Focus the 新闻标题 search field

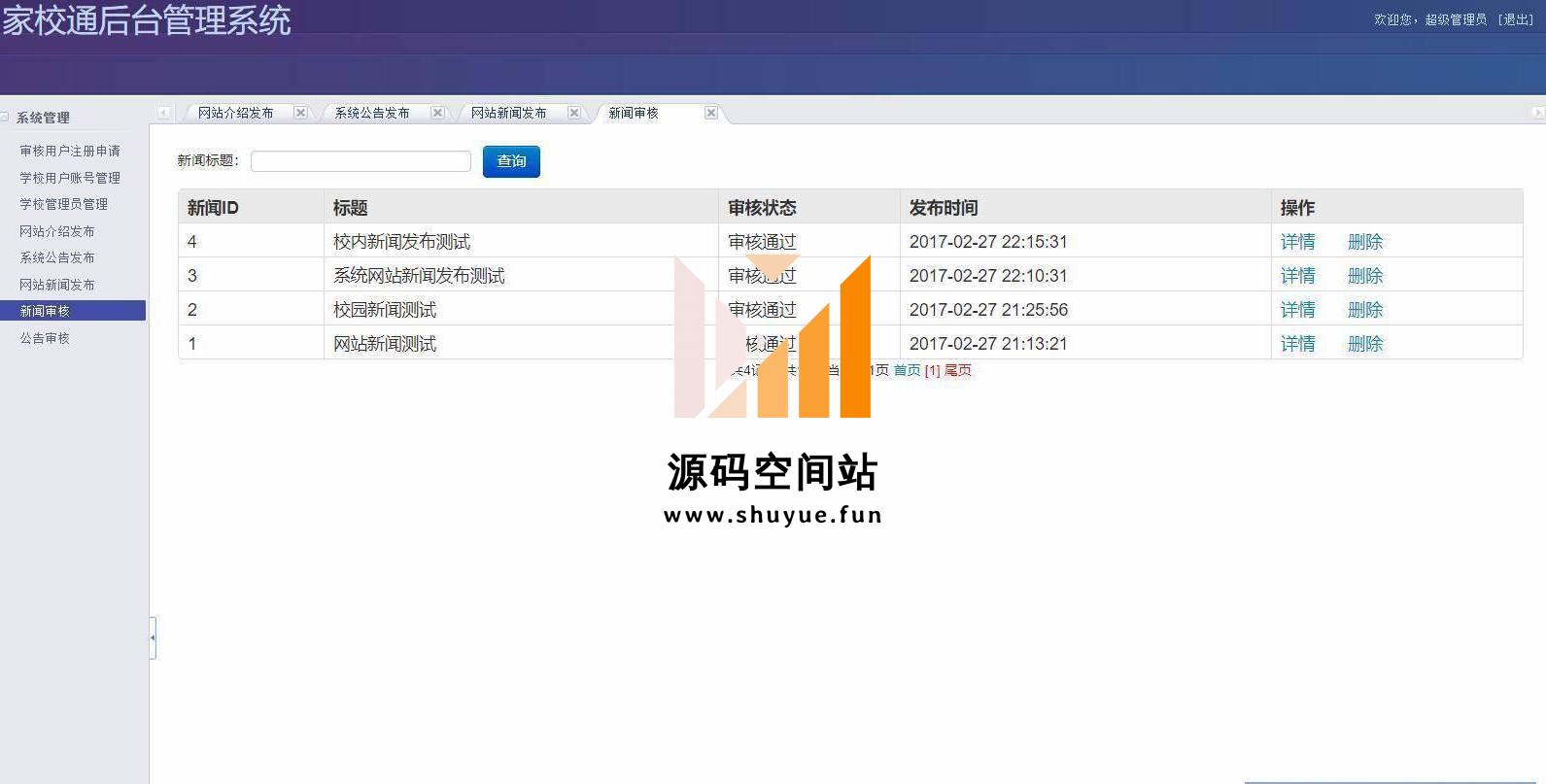click(361, 161)
